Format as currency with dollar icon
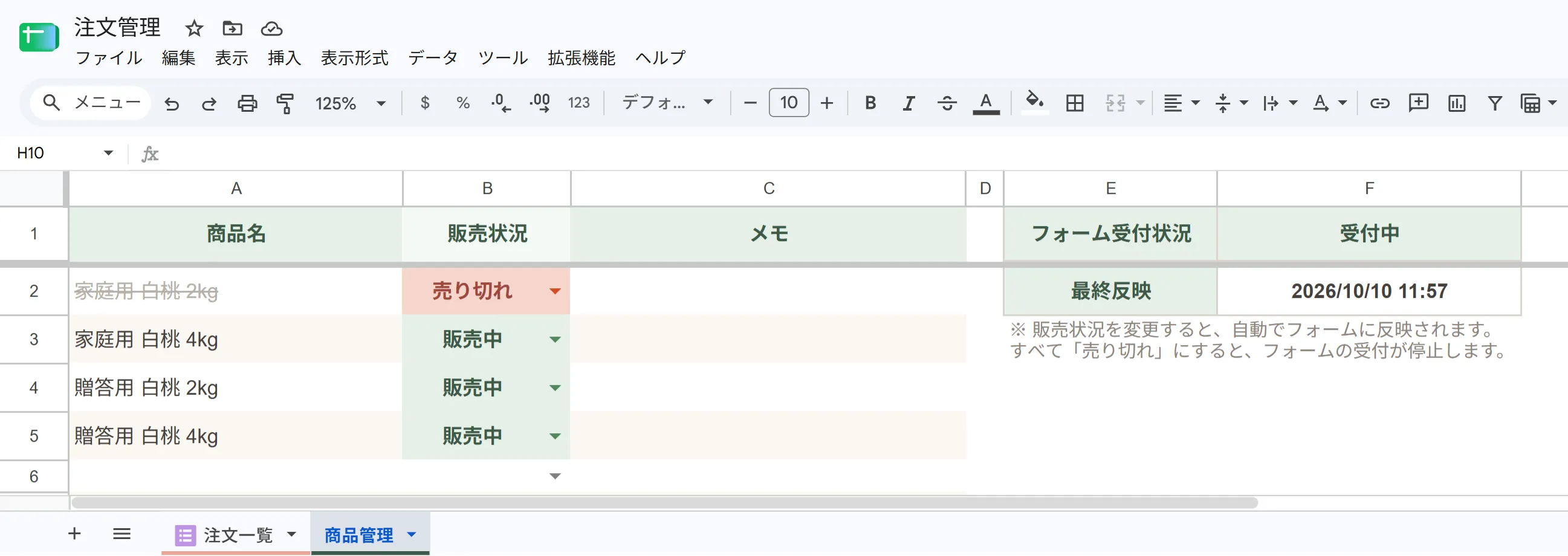This screenshot has height=556, width=1568. 425,103
